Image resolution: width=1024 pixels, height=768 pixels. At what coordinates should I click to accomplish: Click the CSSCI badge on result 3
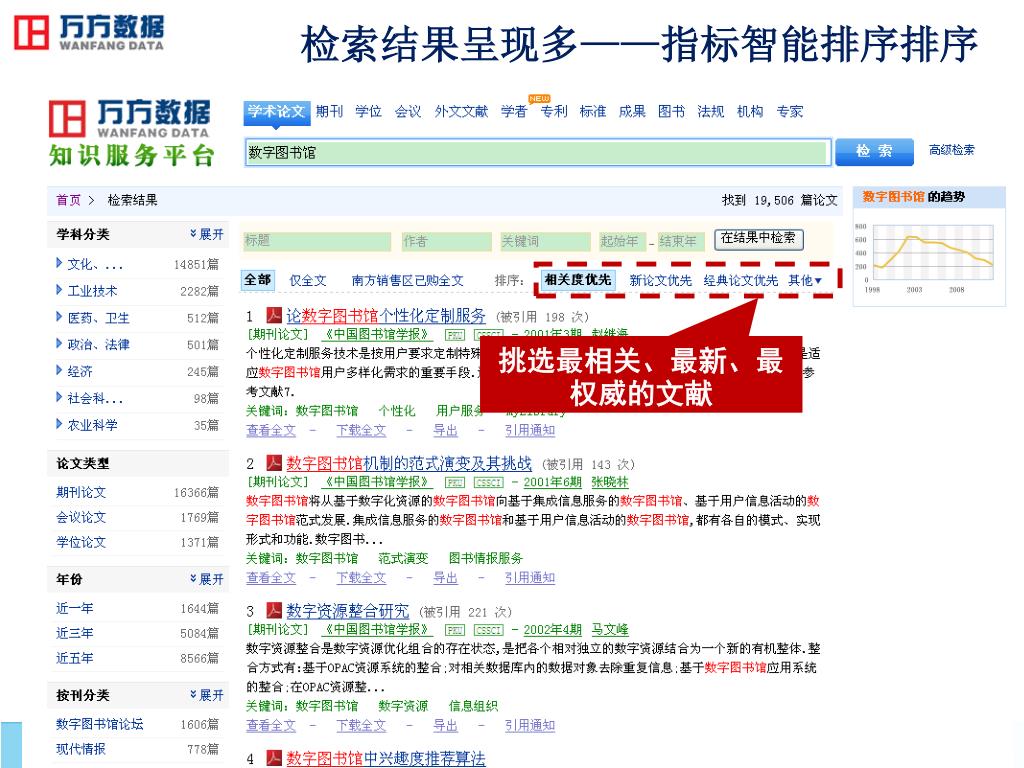pyautogui.click(x=488, y=630)
